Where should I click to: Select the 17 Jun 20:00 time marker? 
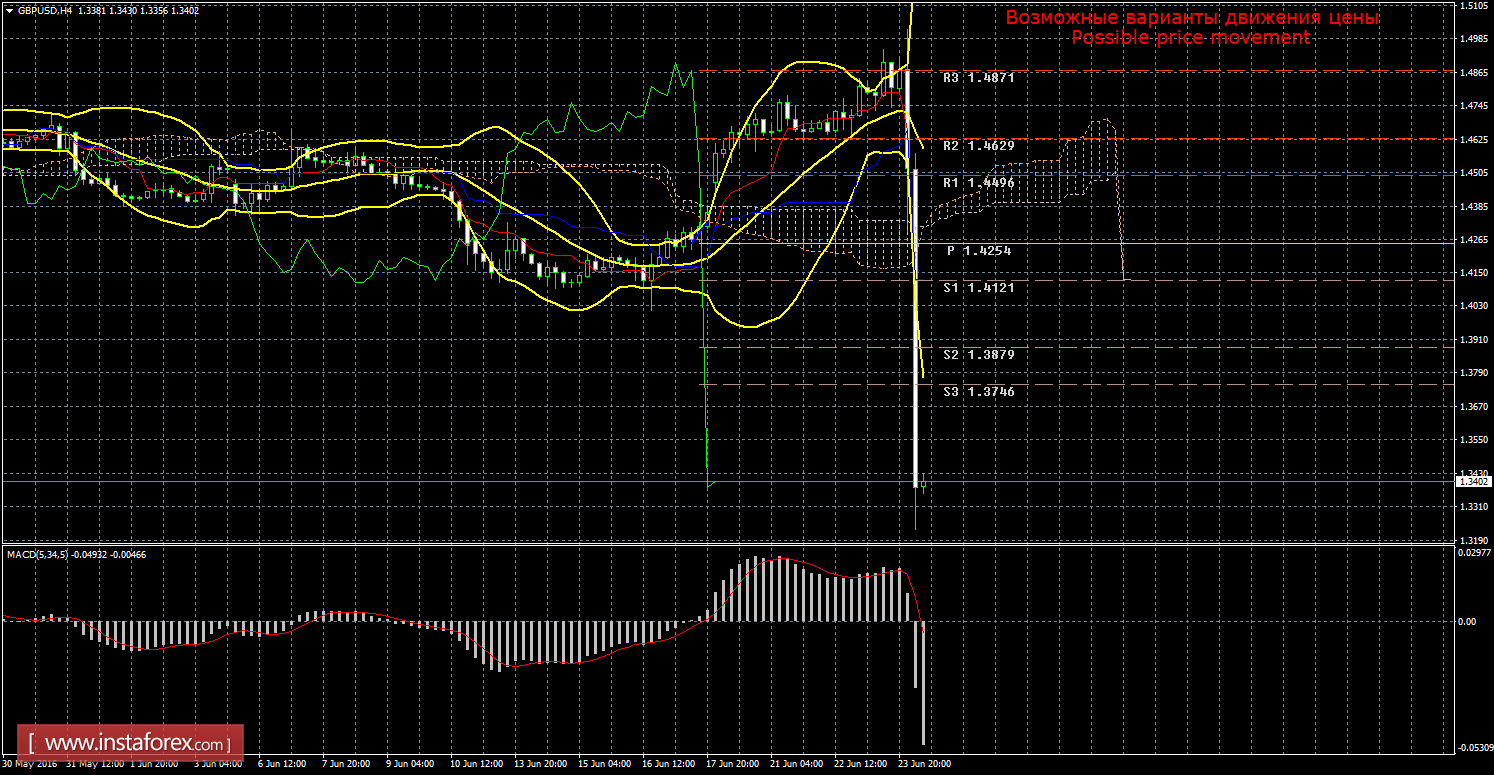(x=730, y=763)
